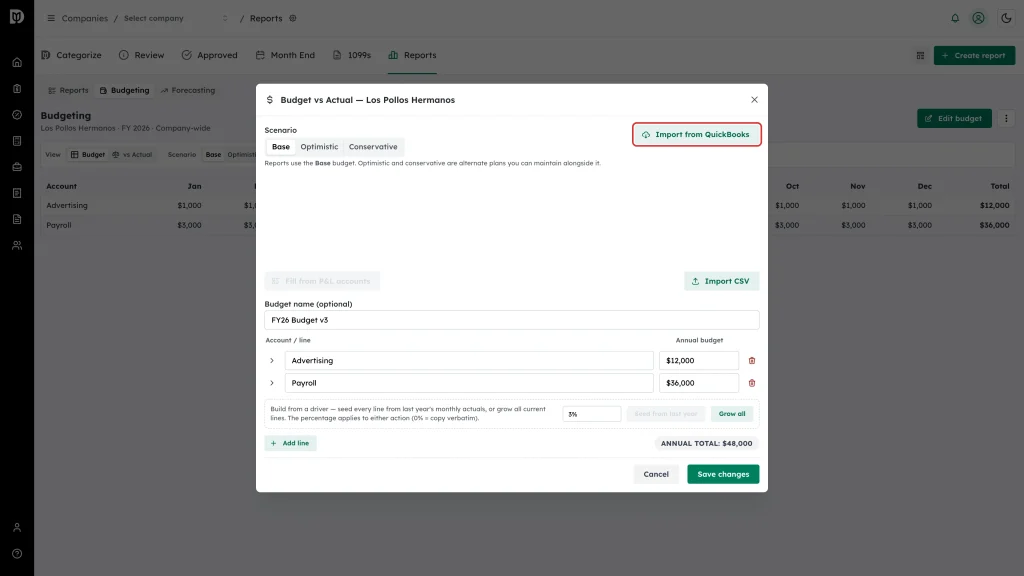This screenshot has height=576, width=1024.
Task: Click the settings gear next to Reports breadcrumb
Action: (293, 18)
